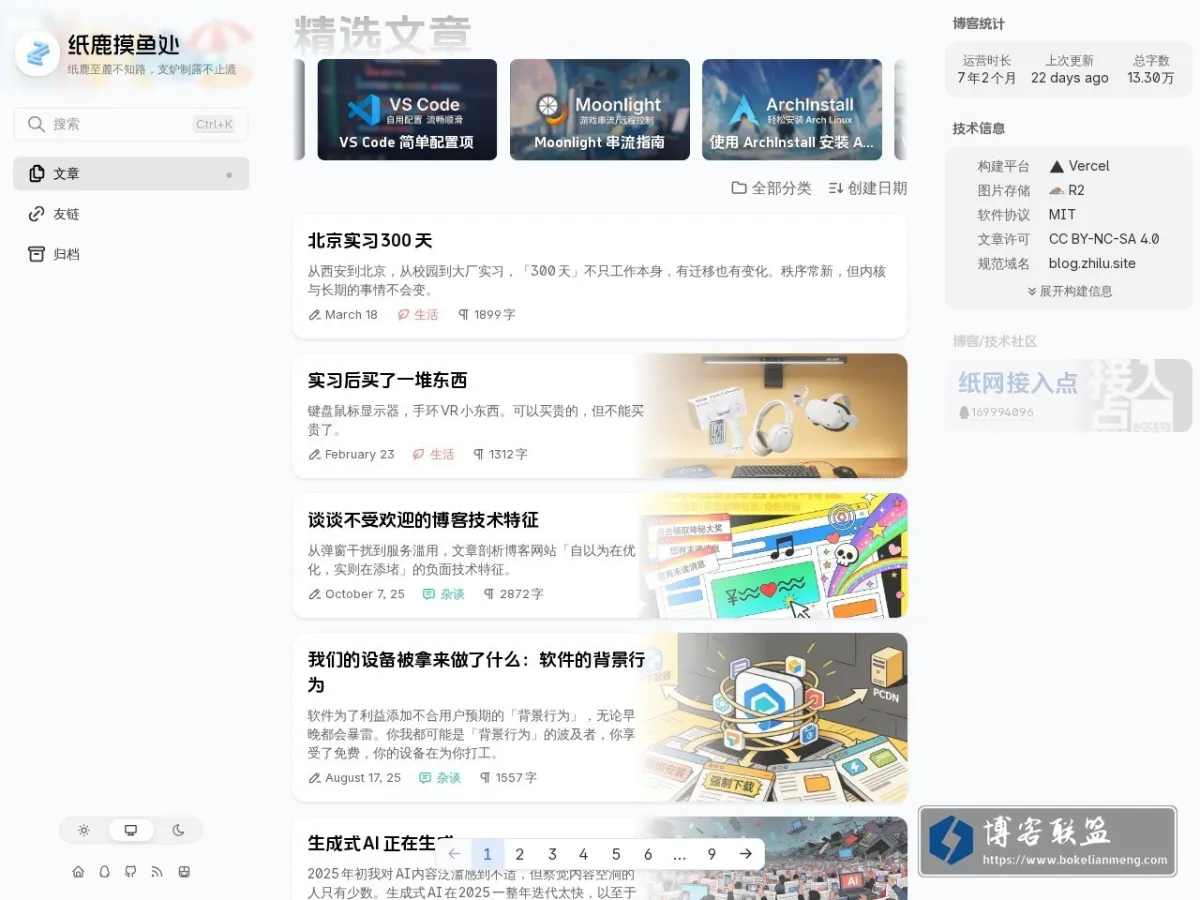
Task: Focus the 搜索 search input field
Action: coord(131,124)
